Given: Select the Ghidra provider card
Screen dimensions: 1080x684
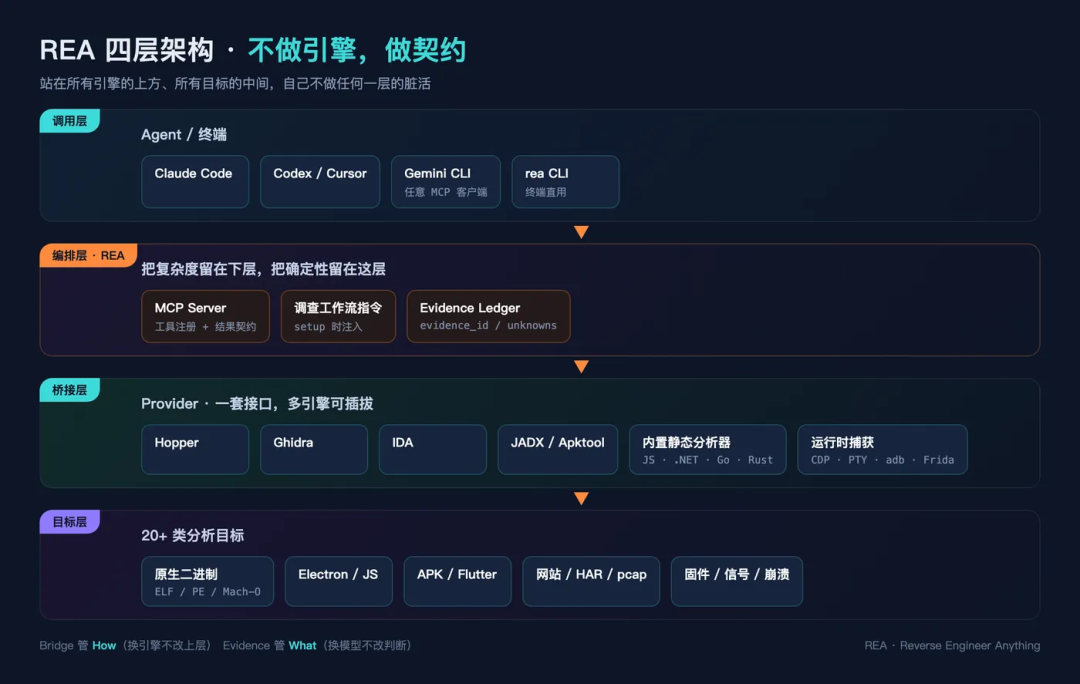Looking at the screenshot, I should (x=314, y=449).
